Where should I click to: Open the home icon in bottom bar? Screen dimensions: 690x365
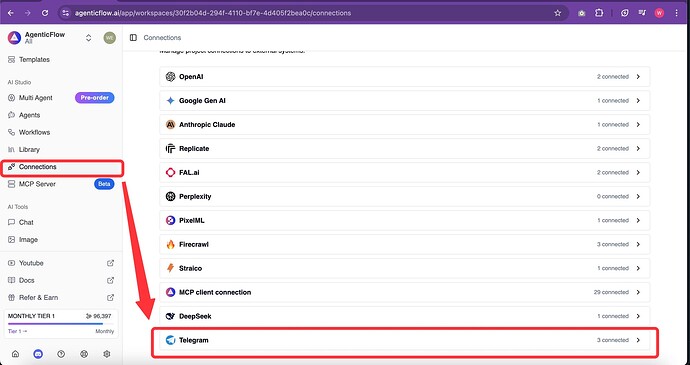(15, 354)
